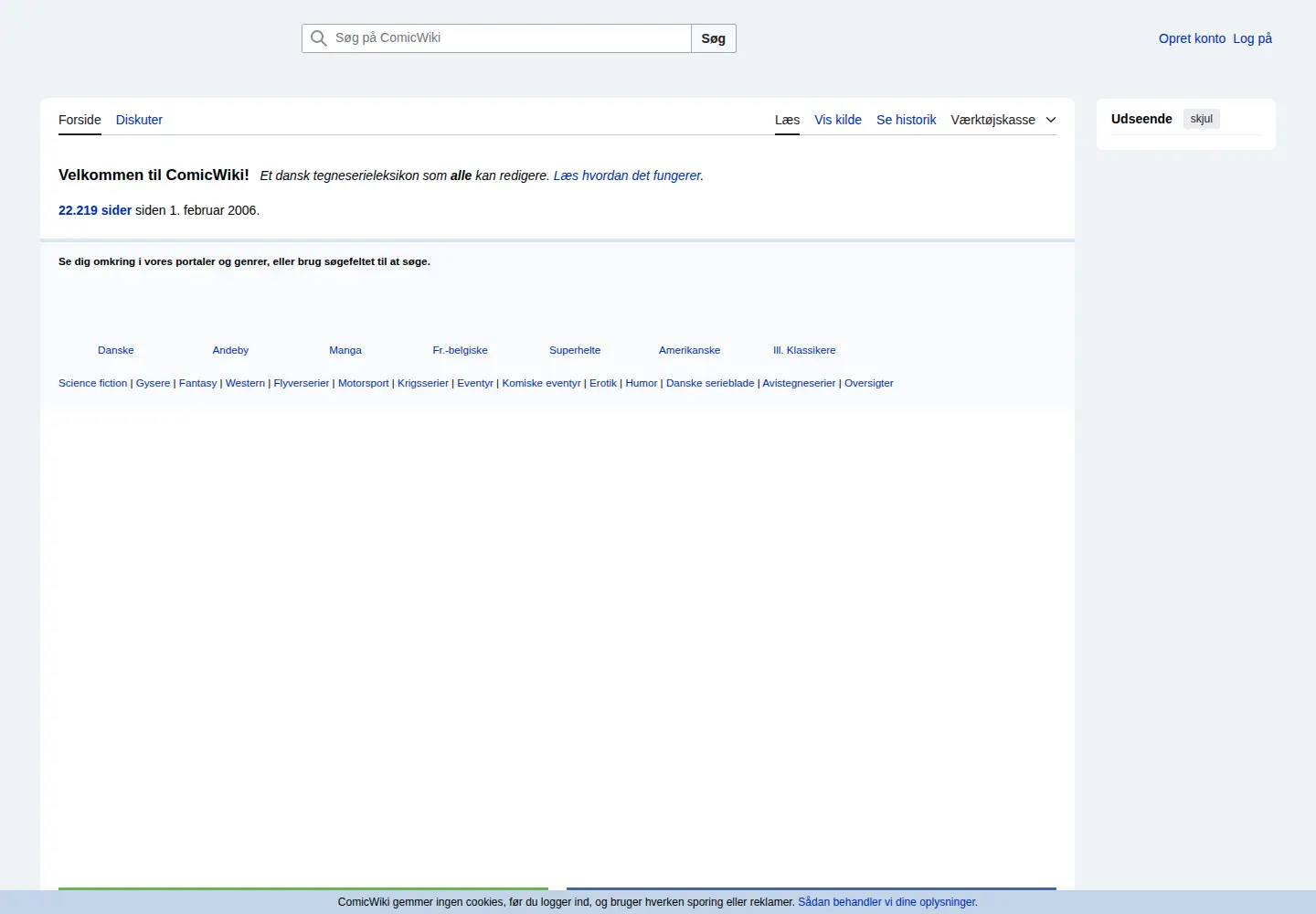1316x914 pixels.
Task: Open the Danske portal
Action: click(116, 350)
